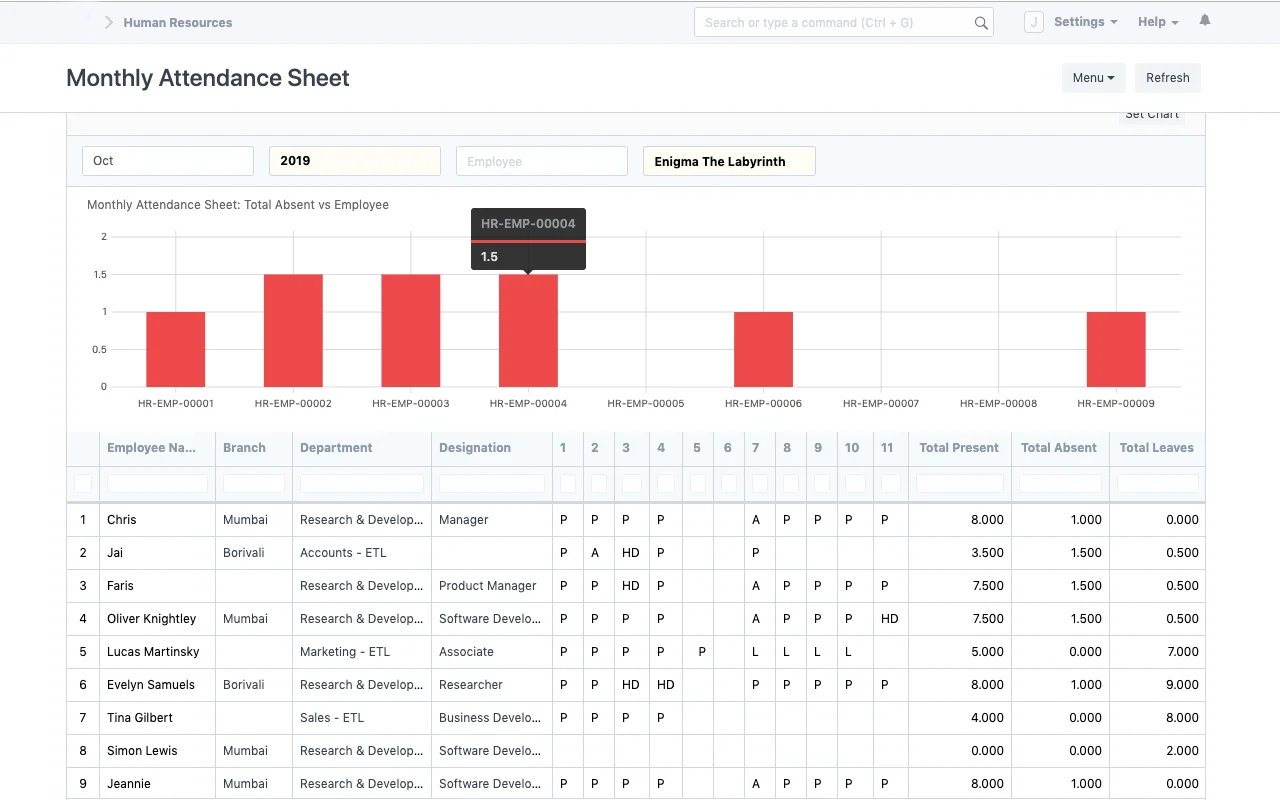Click the Employee Name column filter box
This screenshot has width=1280, height=800.
(156, 483)
